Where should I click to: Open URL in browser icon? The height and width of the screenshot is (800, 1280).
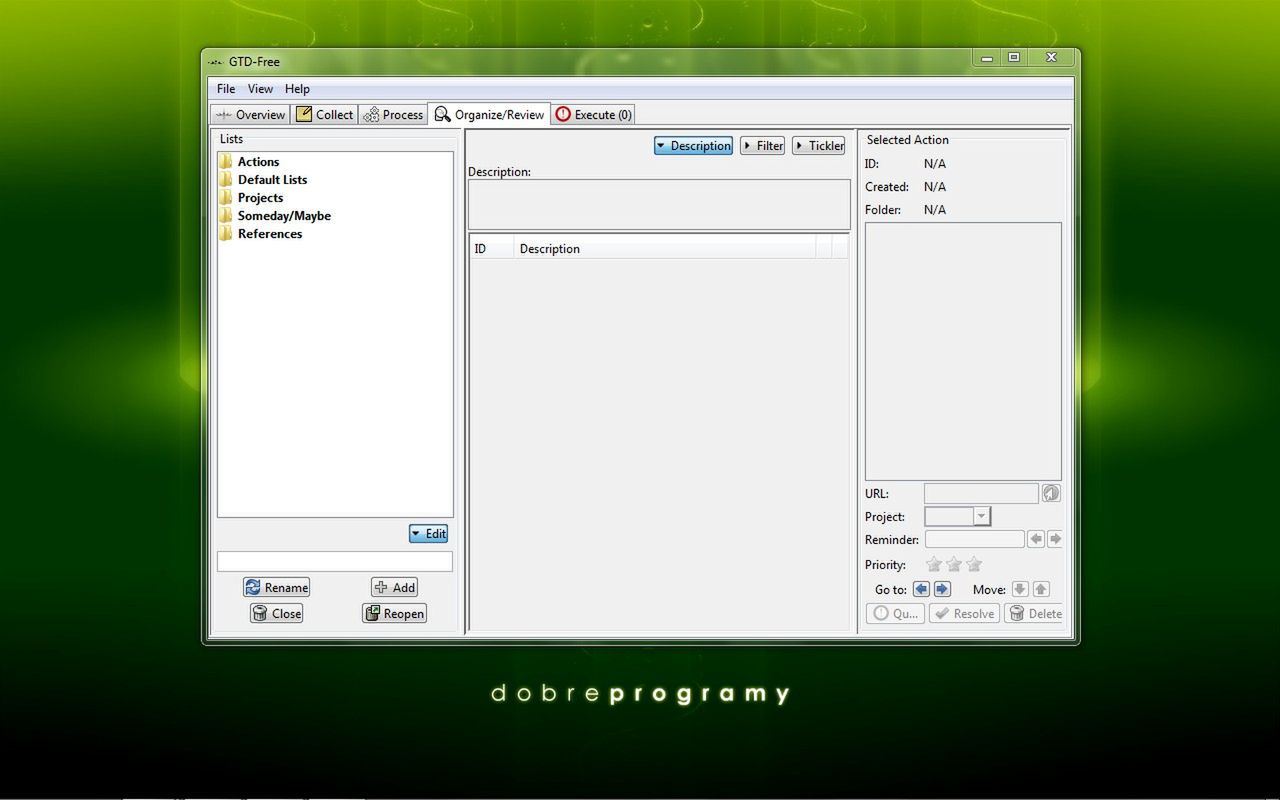click(1051, 493)
